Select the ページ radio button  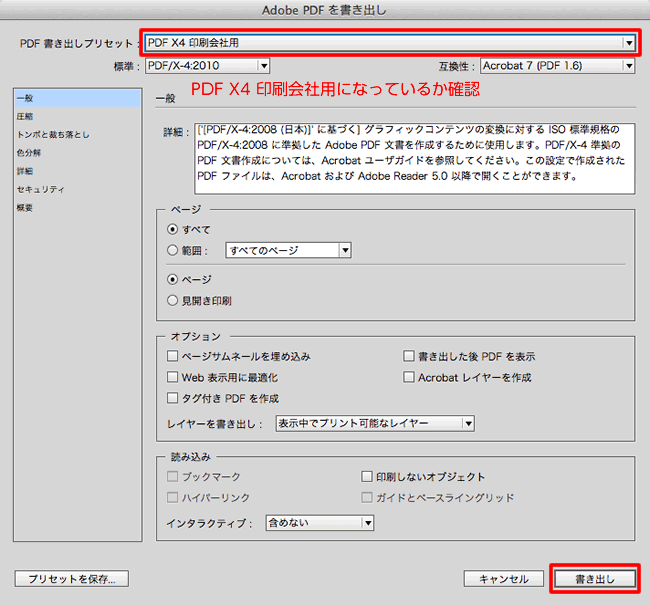point(172,279)
